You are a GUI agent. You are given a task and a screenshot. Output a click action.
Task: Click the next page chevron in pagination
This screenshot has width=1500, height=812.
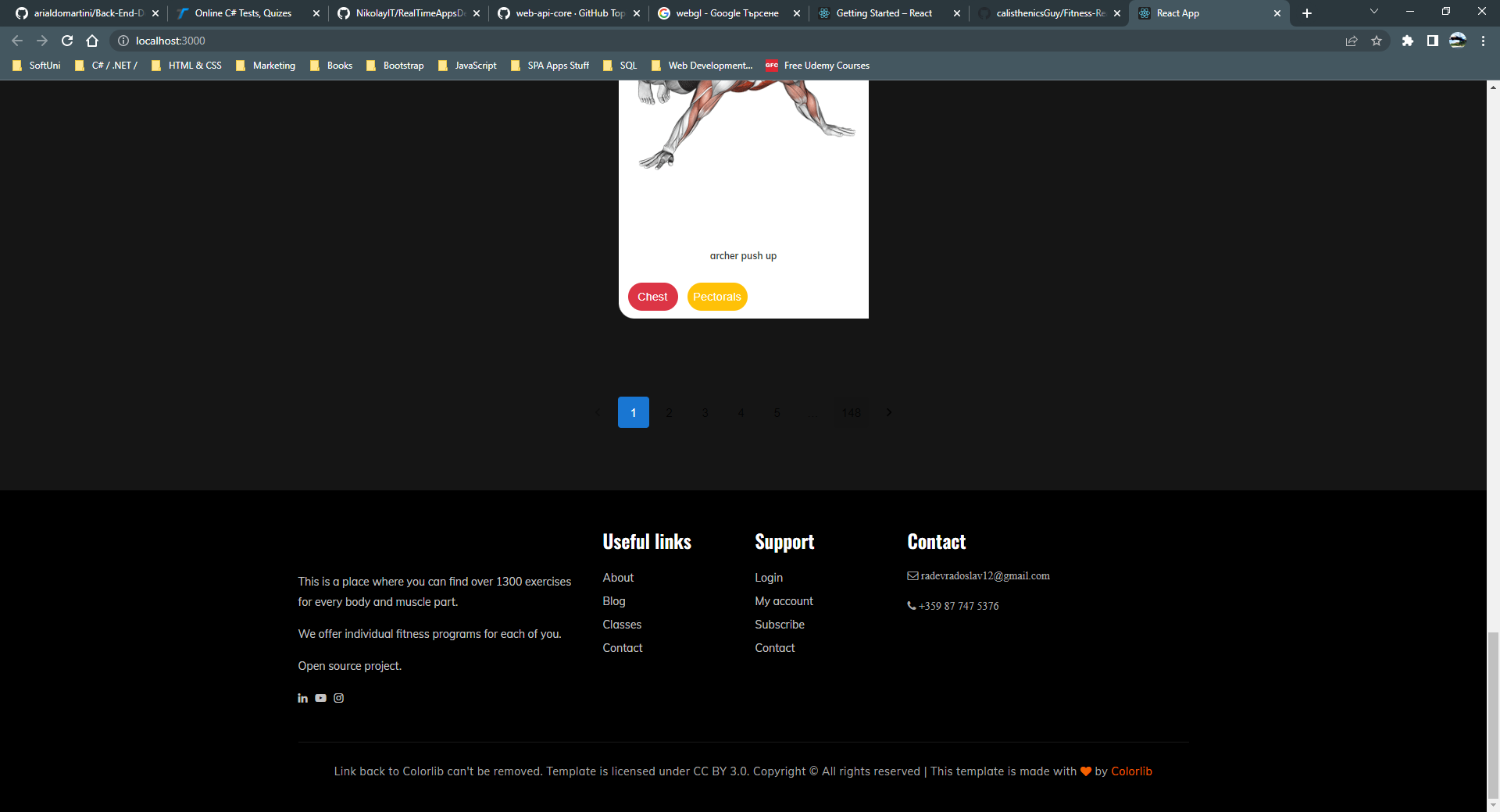pos(888,412)
